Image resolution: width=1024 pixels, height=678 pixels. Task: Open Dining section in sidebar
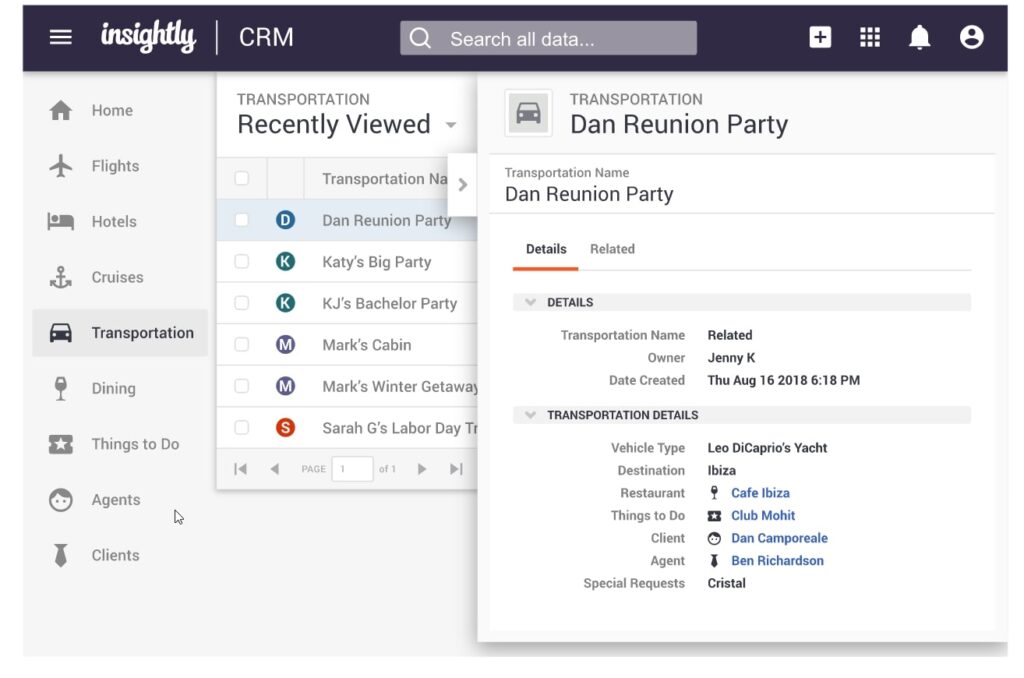coord(113,388)
